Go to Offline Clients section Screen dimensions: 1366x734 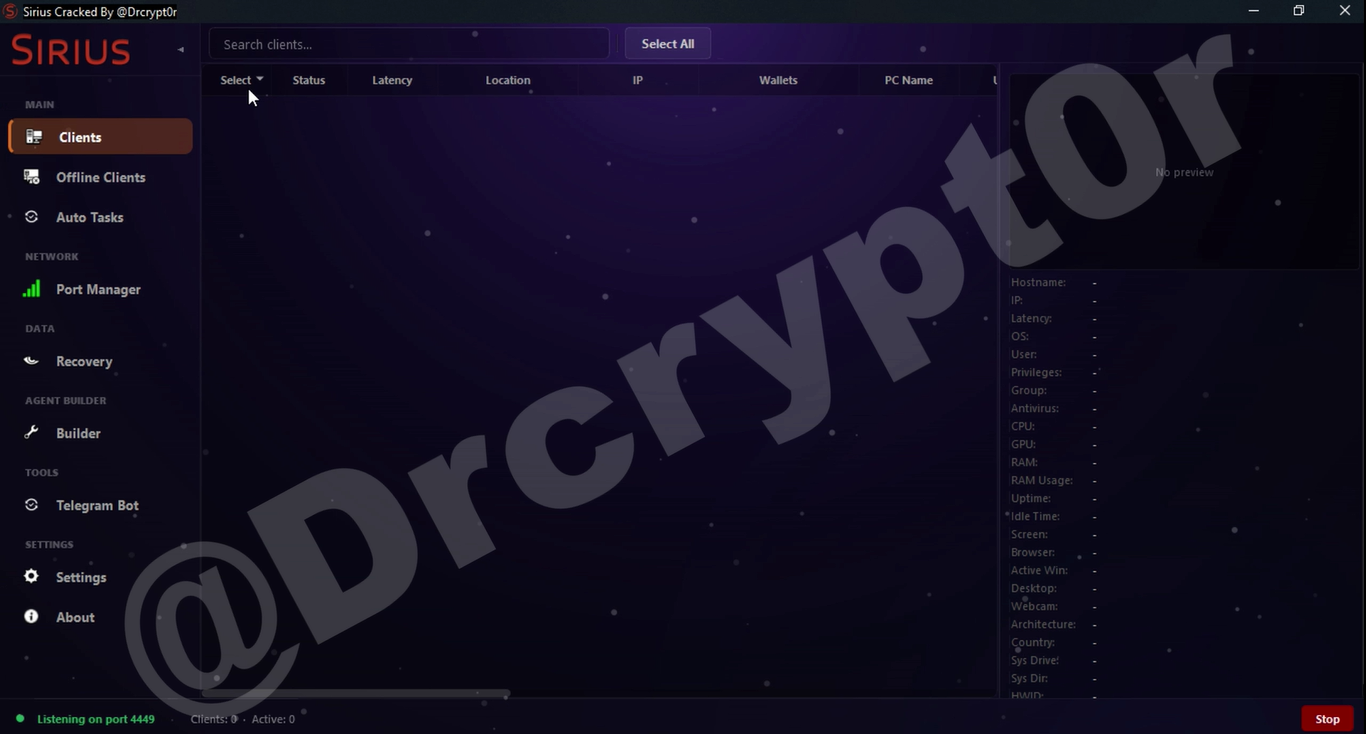100,177
